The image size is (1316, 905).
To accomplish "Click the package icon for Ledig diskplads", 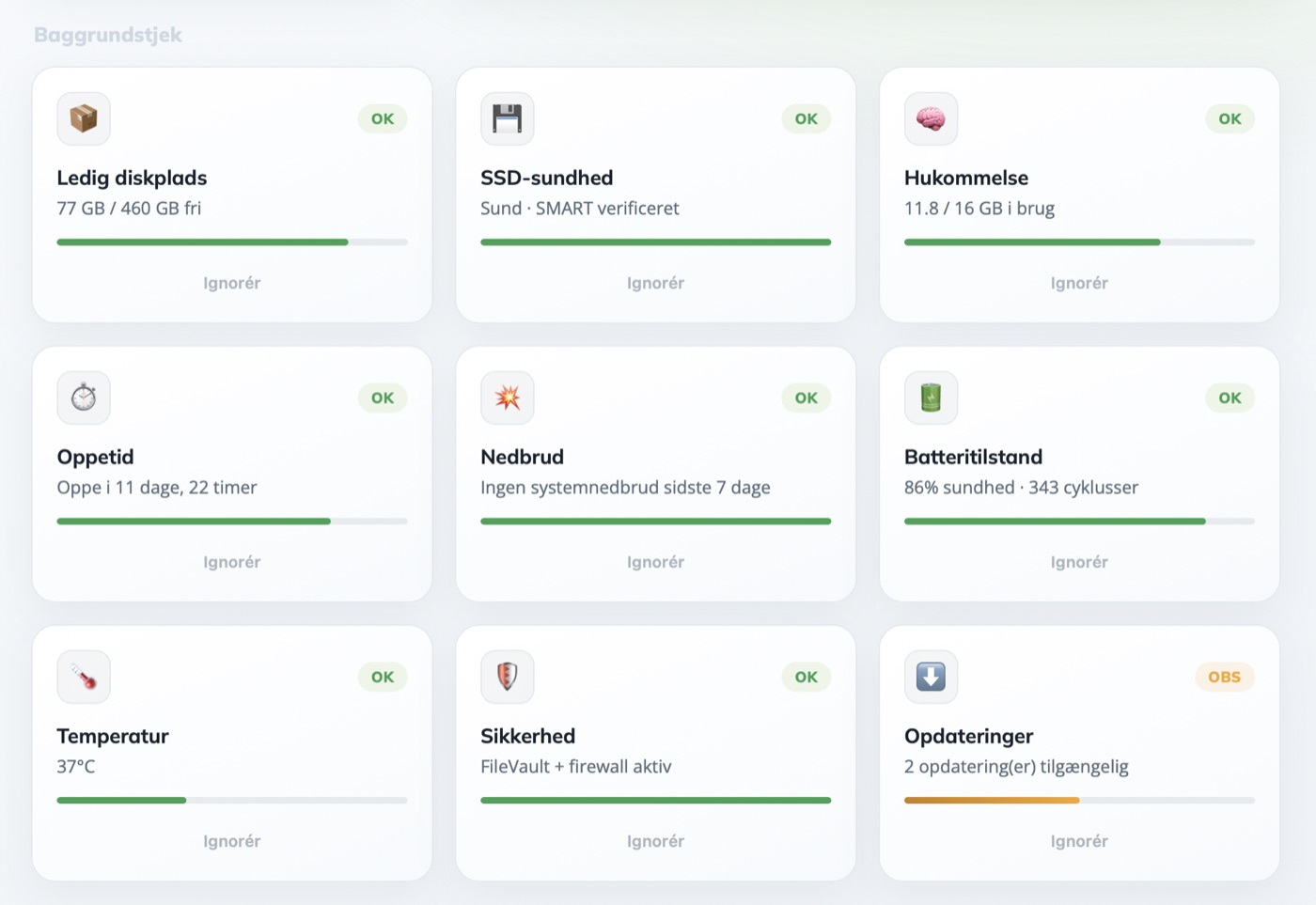I will [x=84, y=118].
